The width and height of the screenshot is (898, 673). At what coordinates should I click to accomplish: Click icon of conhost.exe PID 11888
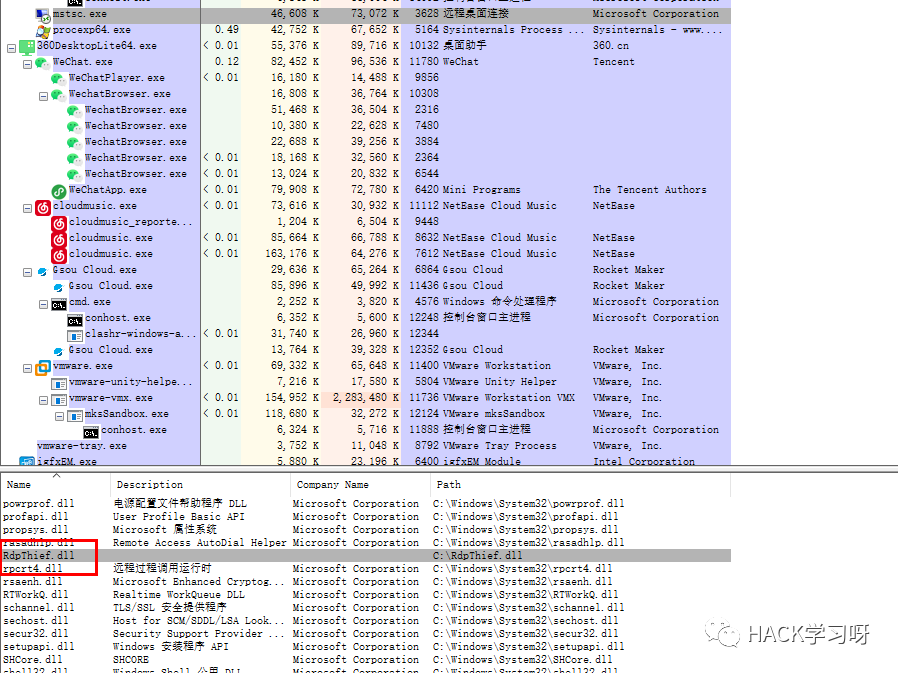(91, 432)
